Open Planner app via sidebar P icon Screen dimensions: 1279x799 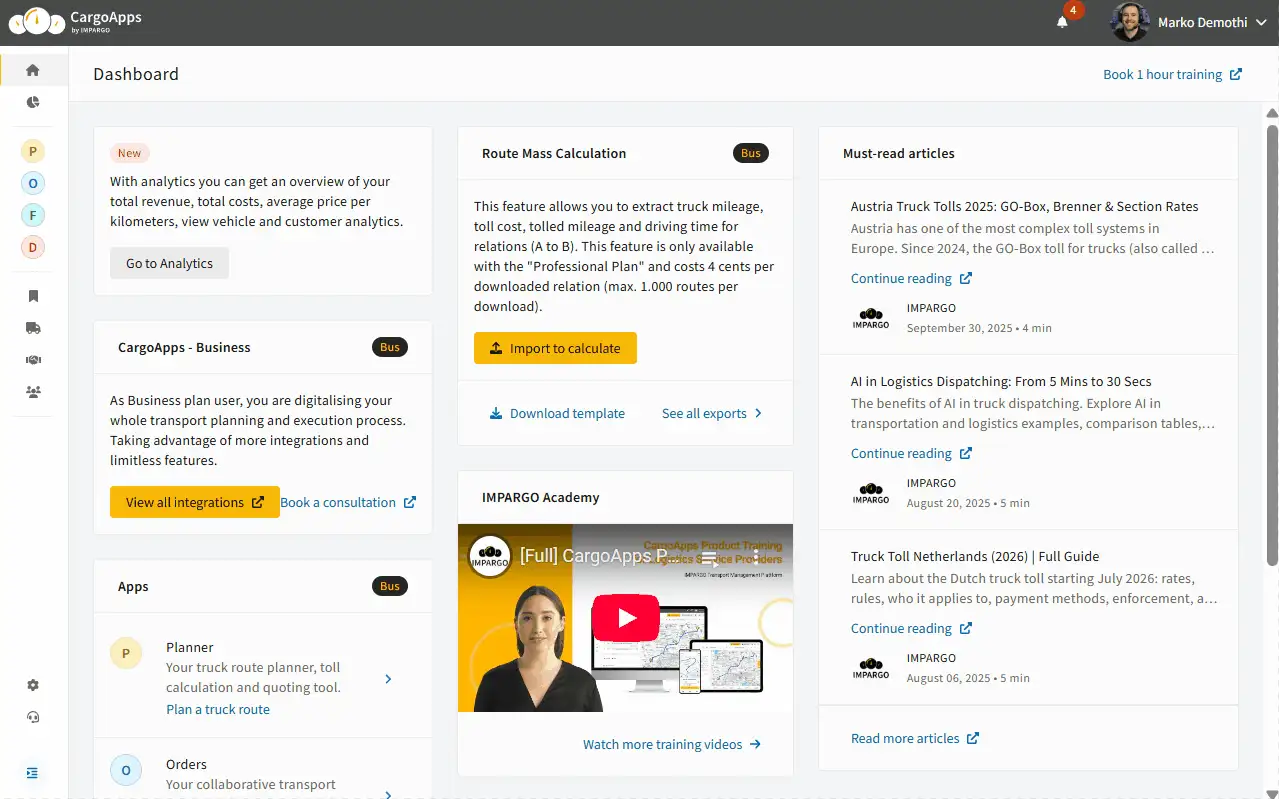33,152
